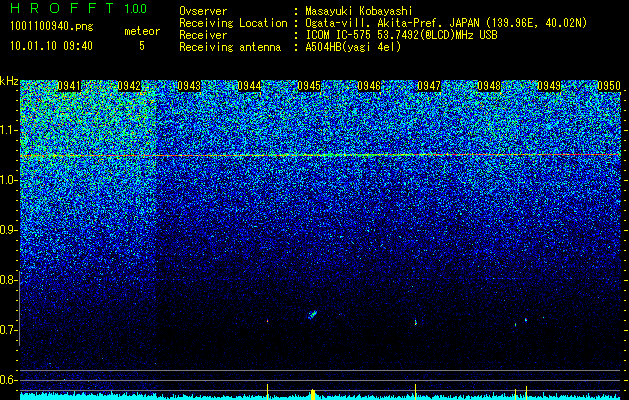Click the 0945 time label
The width and height of the screenshot is (629, 400).
click(x=309, y=86)
